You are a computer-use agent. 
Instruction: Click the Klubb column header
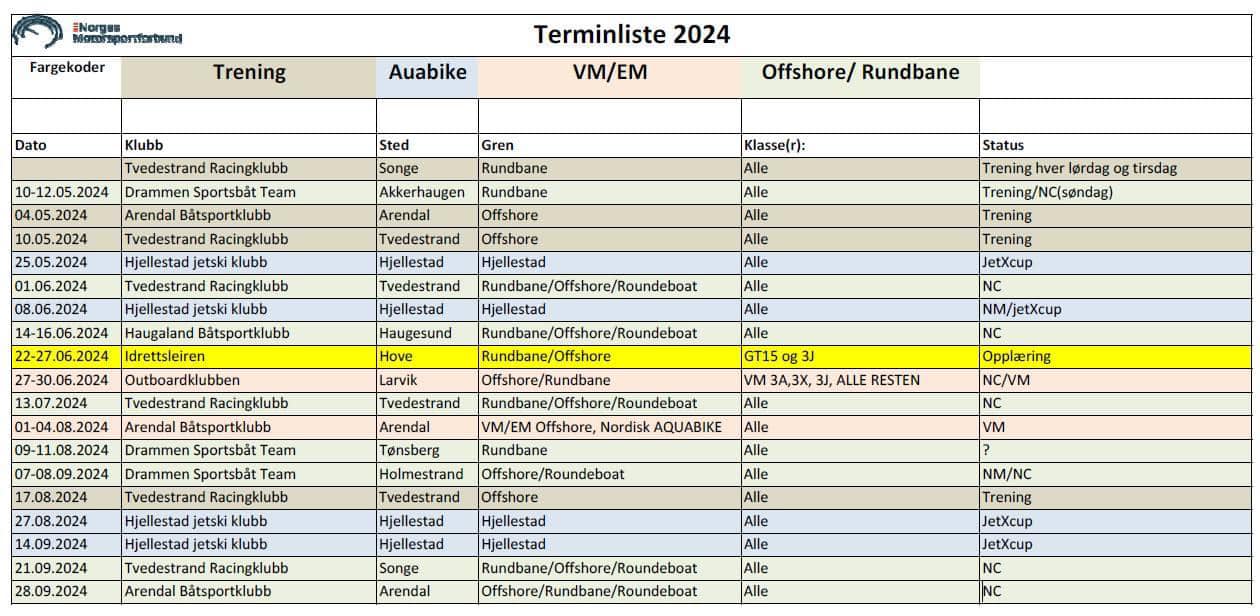(249, 145)
